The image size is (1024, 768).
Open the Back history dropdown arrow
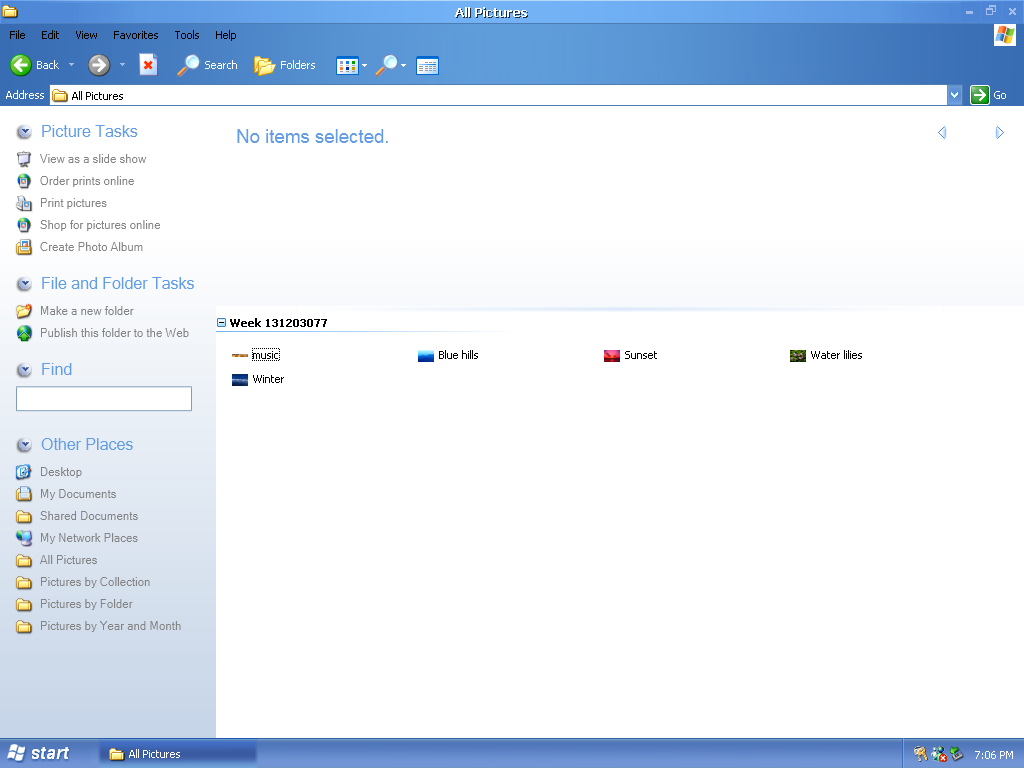coord(71,65)
